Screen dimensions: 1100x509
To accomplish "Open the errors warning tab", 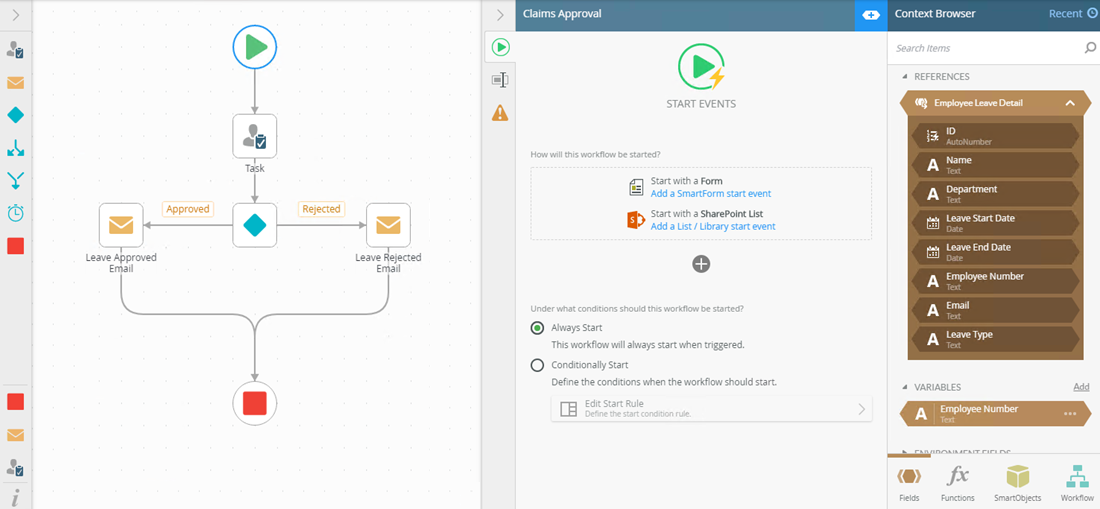I will (500, 113).
